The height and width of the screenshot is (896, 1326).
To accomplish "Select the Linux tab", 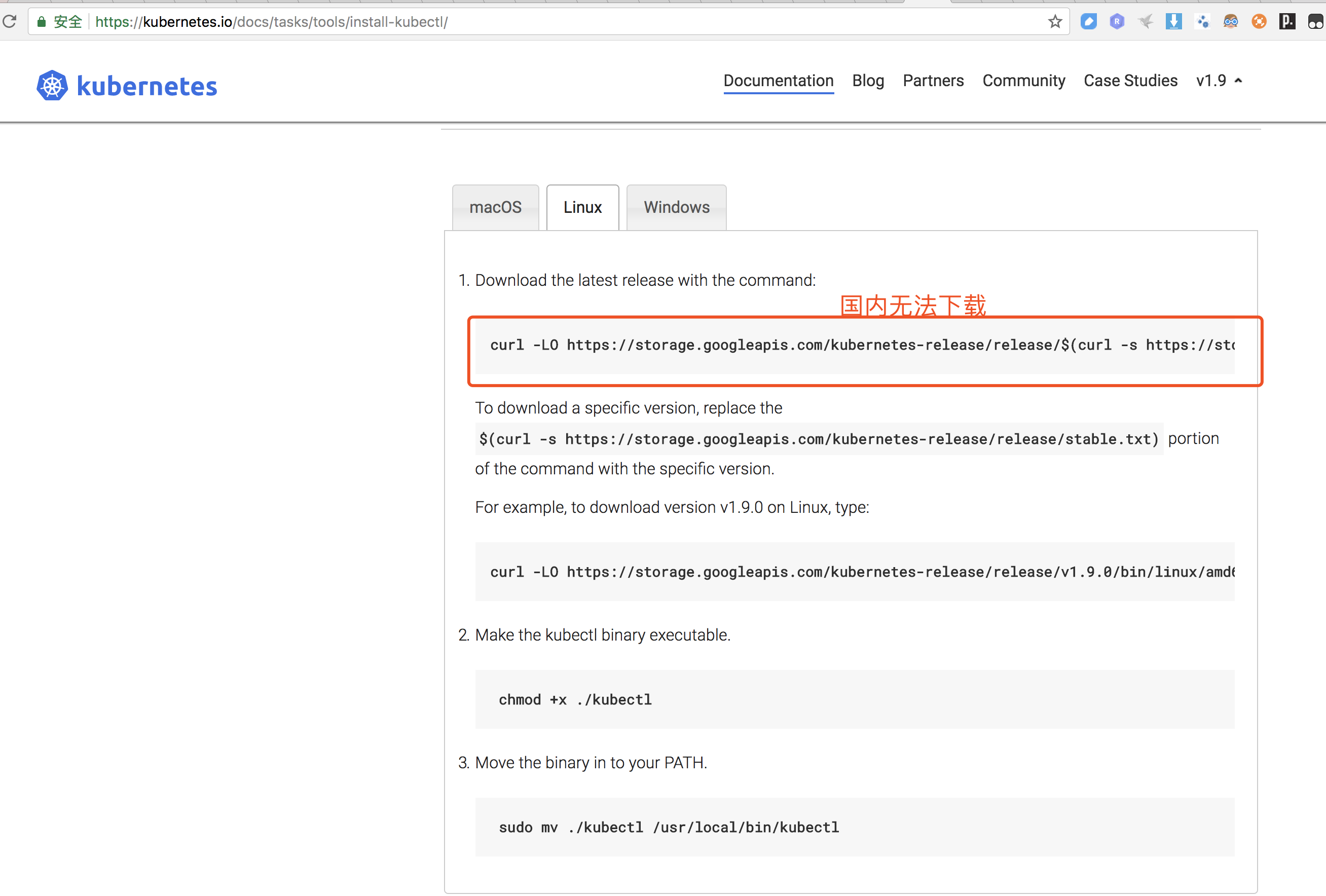I will (582, 207).
